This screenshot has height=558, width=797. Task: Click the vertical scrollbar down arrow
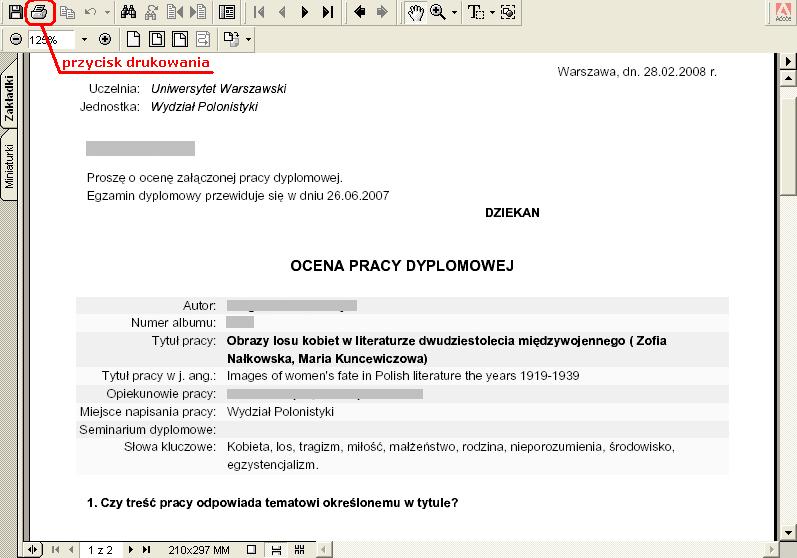point(788,533)
